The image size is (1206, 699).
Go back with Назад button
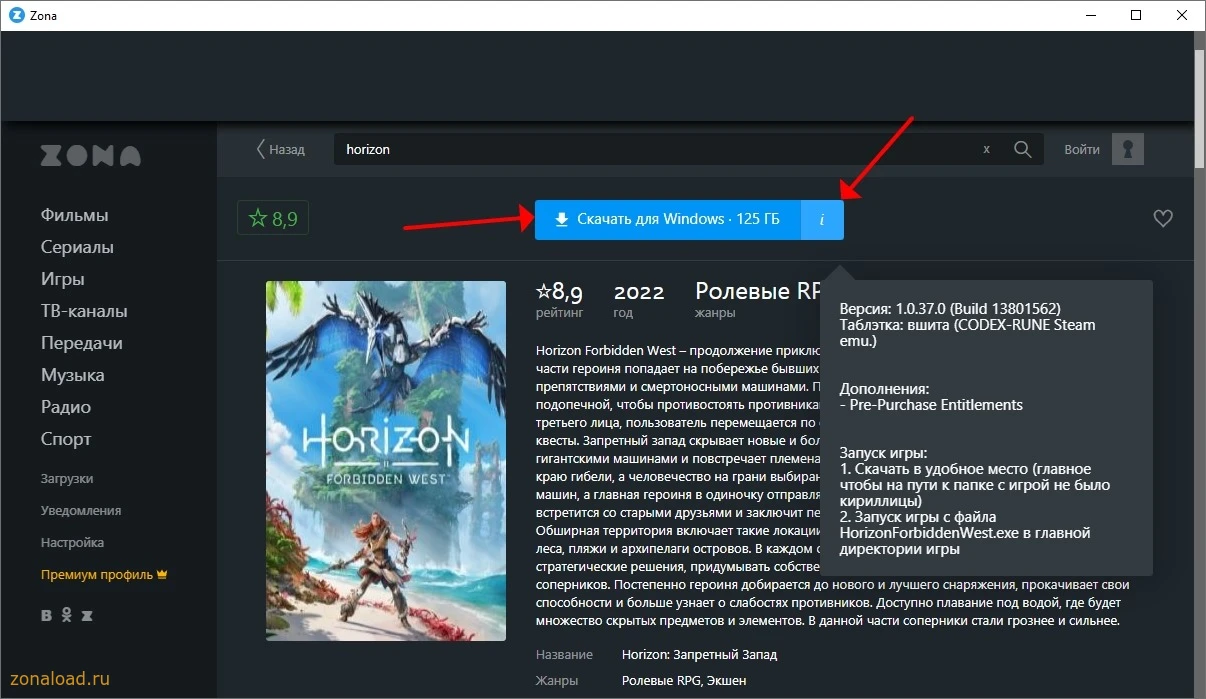(x=280, y=149)
